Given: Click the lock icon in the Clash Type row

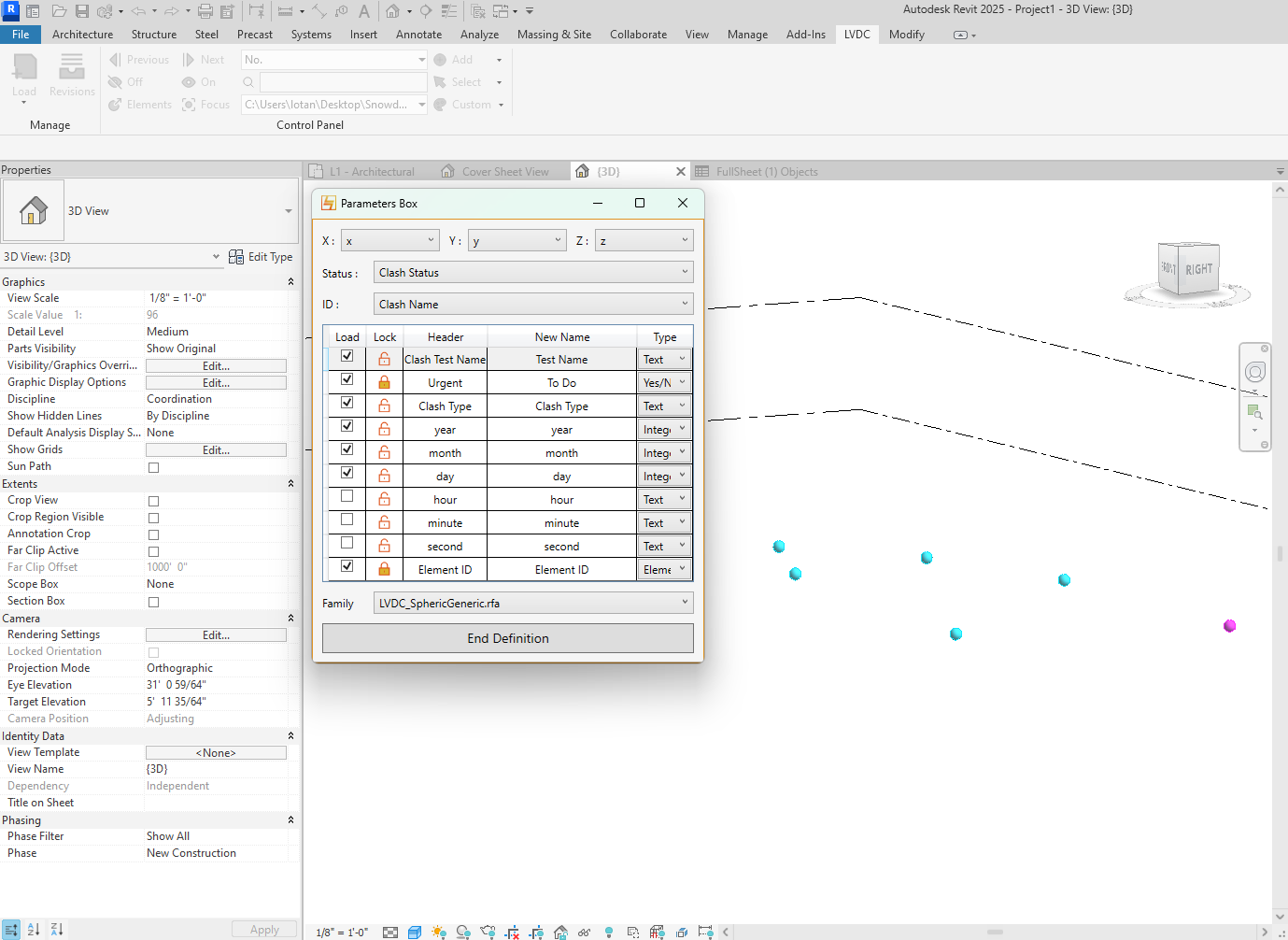Looking at the screenshot, I should (x=384, y=406).
